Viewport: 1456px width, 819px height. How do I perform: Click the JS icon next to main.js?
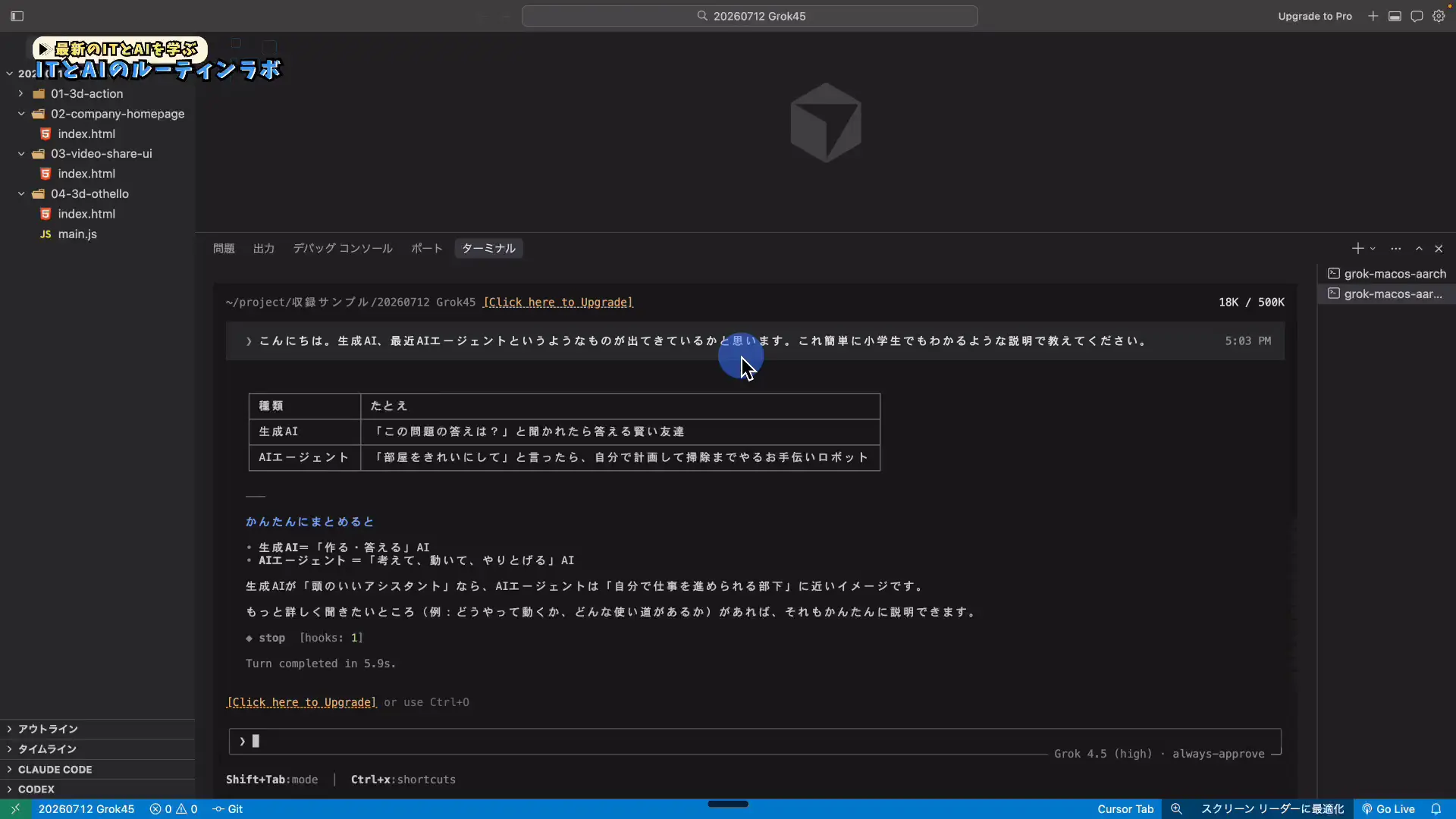(x=45, y=234)
